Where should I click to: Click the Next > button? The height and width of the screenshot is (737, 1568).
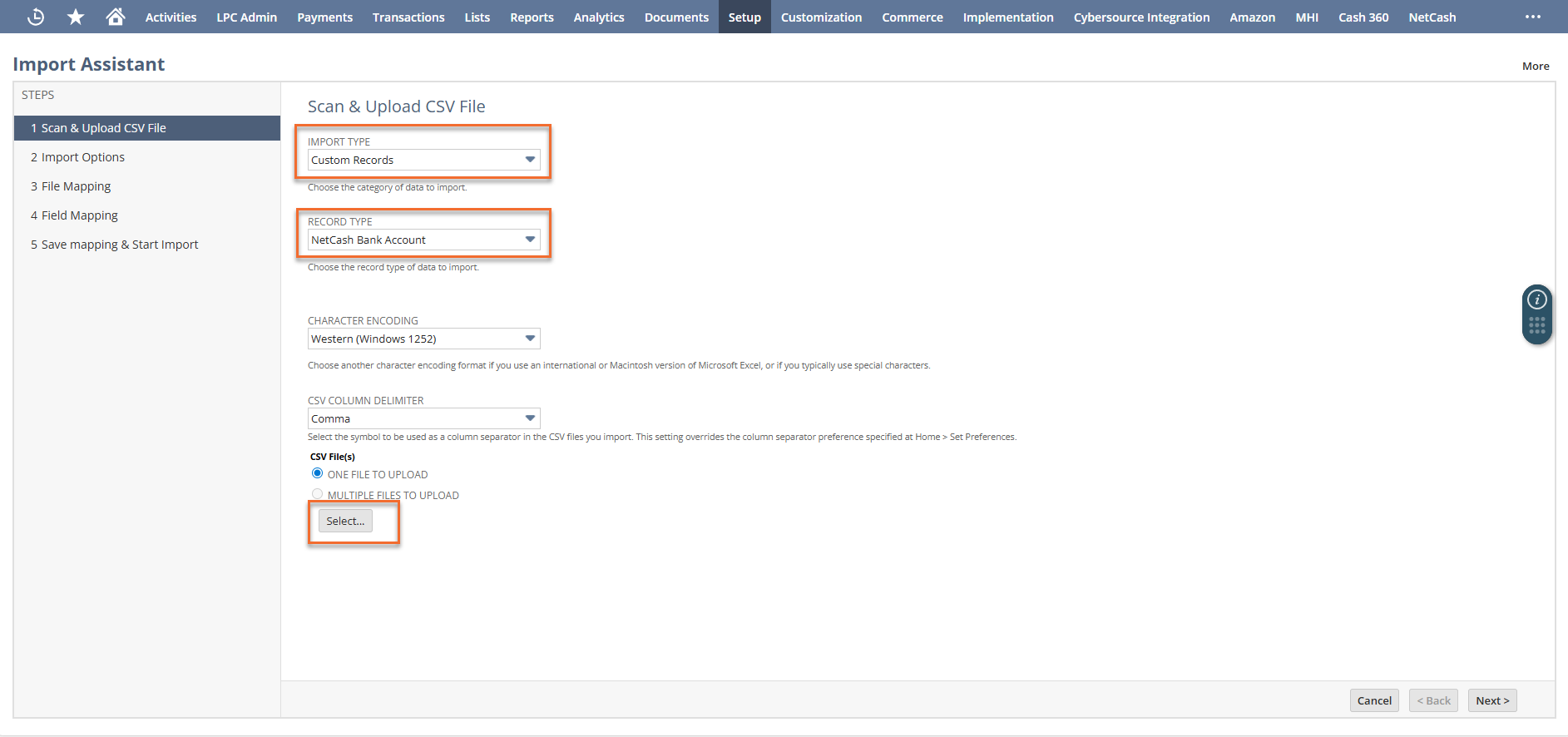point(1491,700)
